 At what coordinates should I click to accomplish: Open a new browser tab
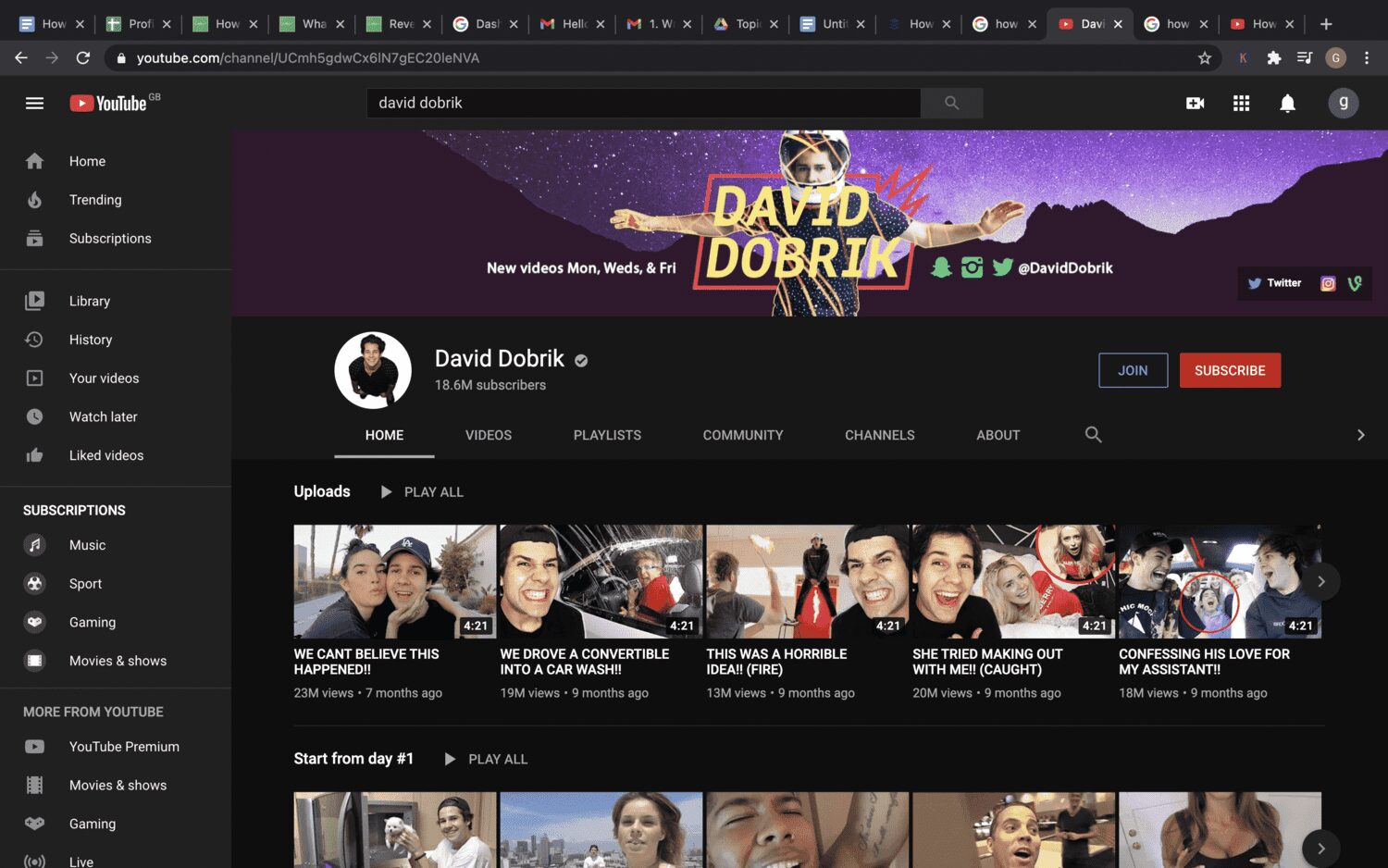coord(1326,23)
